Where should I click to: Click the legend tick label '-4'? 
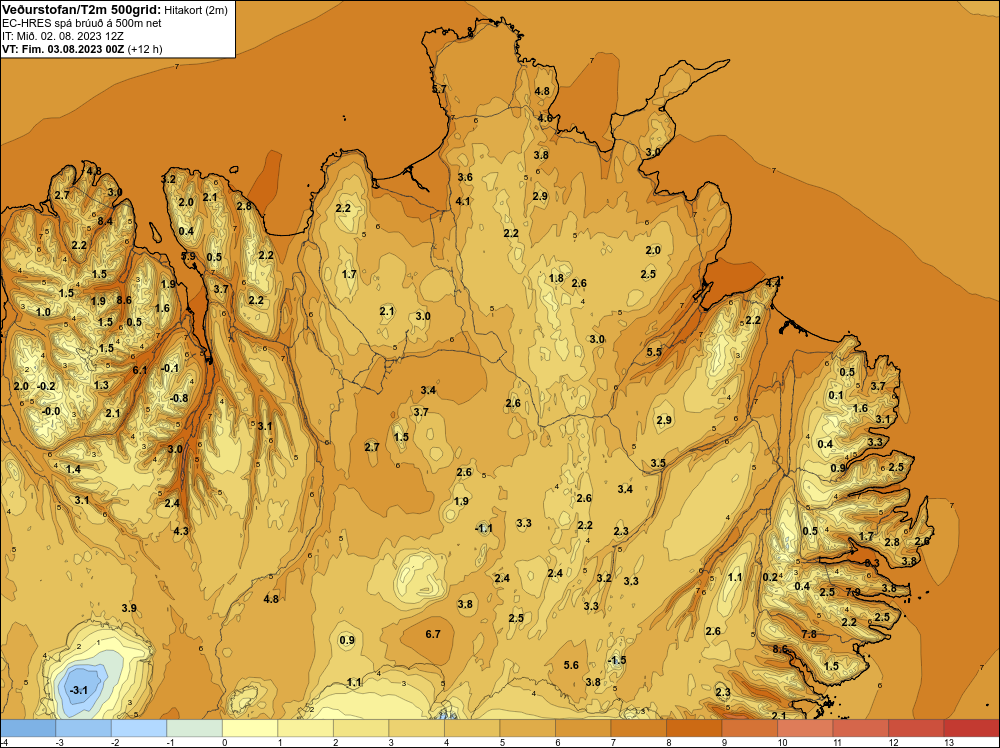tap(5, 742)
